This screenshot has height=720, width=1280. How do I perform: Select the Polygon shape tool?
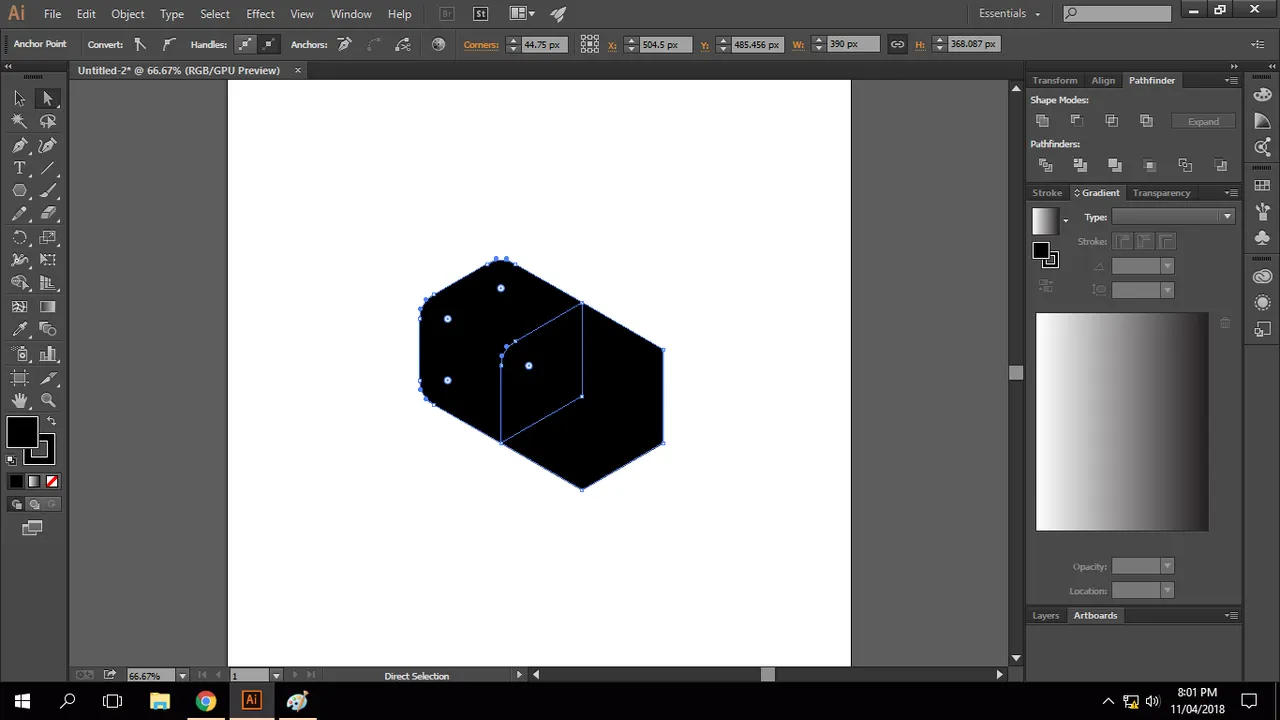coord(19,191)
